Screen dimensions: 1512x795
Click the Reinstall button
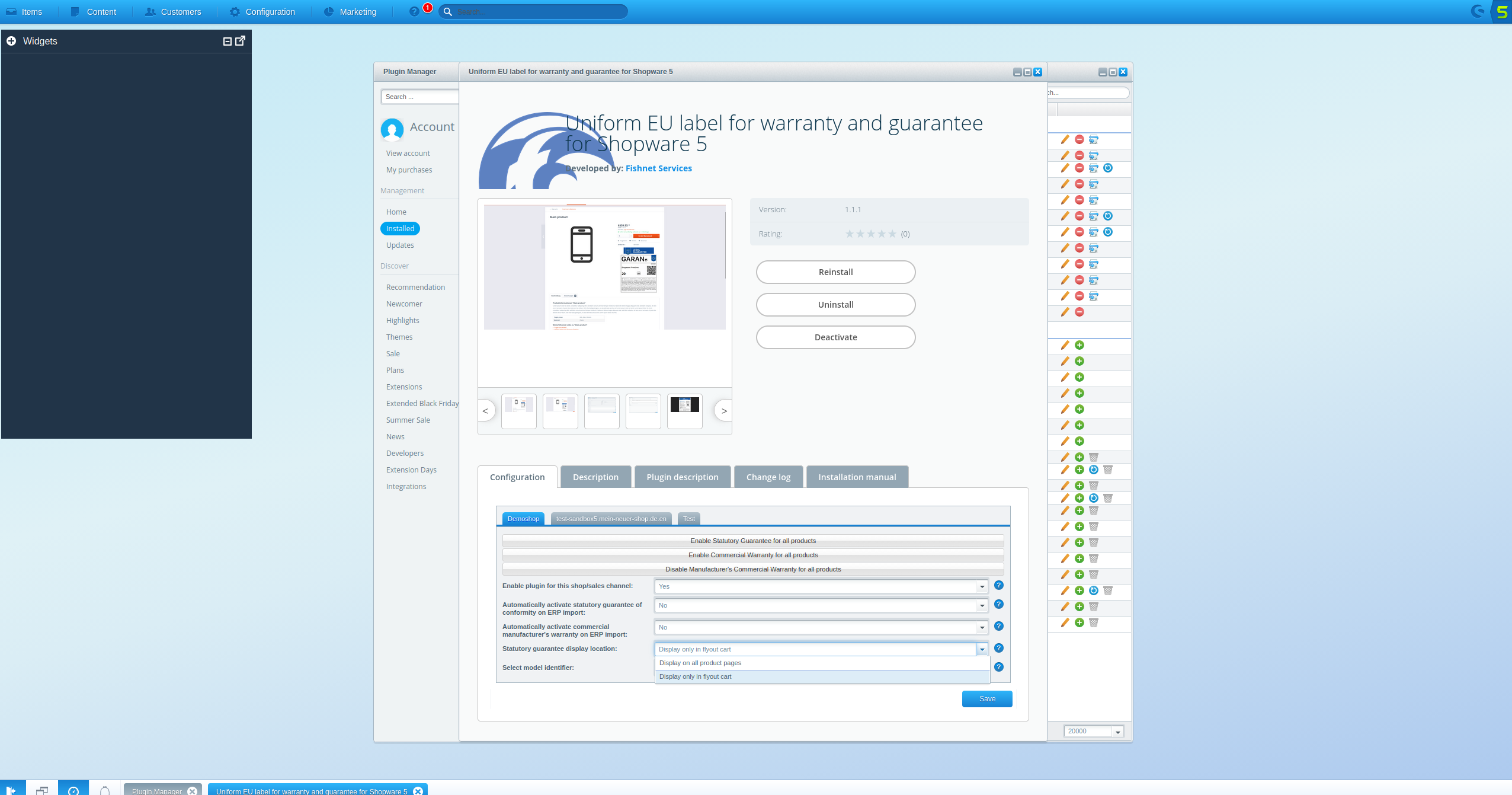(x=835, y=272)
